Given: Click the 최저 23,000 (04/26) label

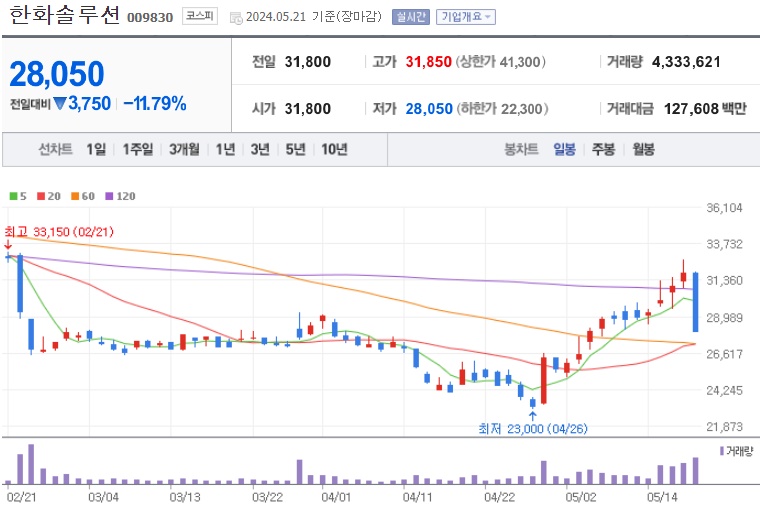Looking at the screenshot, I should coord(532,429).
